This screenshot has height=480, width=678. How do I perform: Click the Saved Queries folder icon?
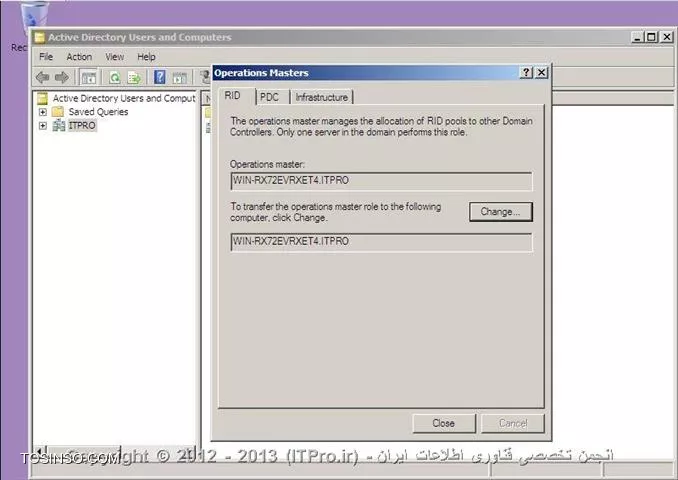pos(58,112)
